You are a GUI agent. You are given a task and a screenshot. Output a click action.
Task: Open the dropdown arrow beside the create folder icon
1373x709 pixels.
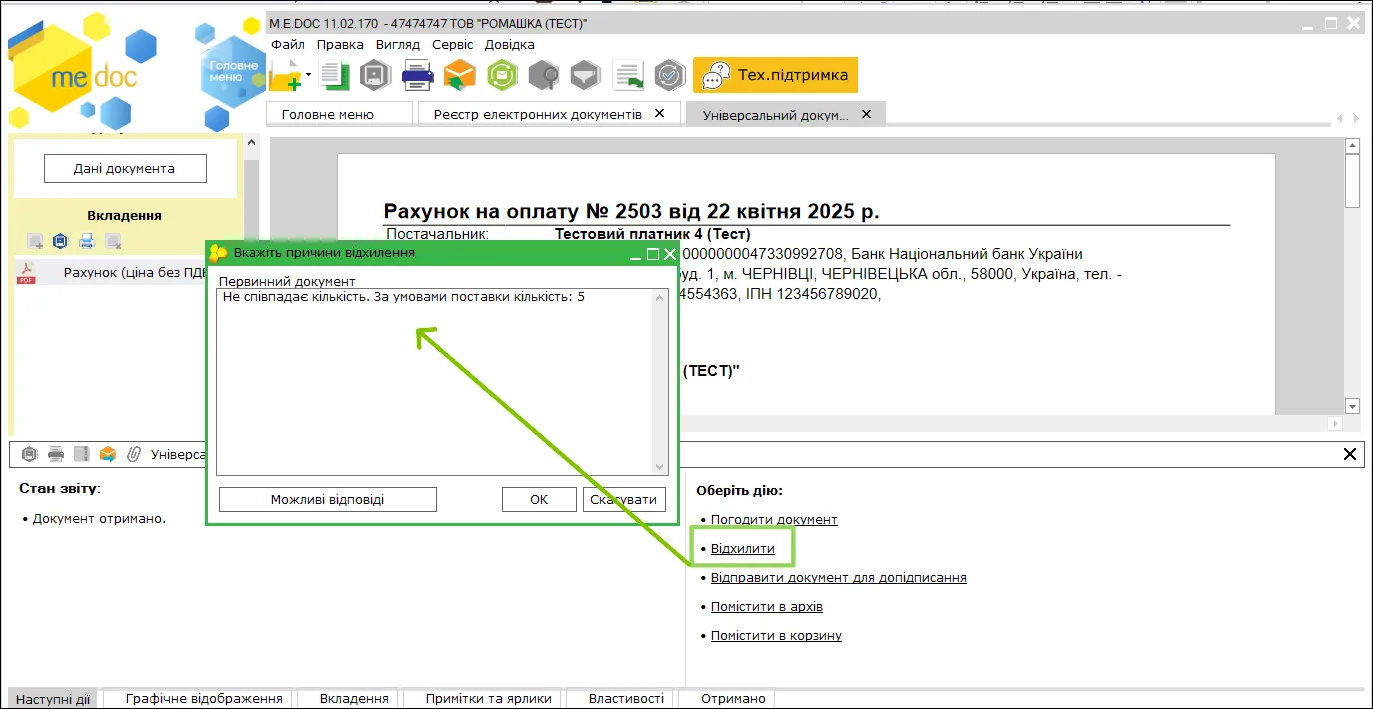click(309, 75)
